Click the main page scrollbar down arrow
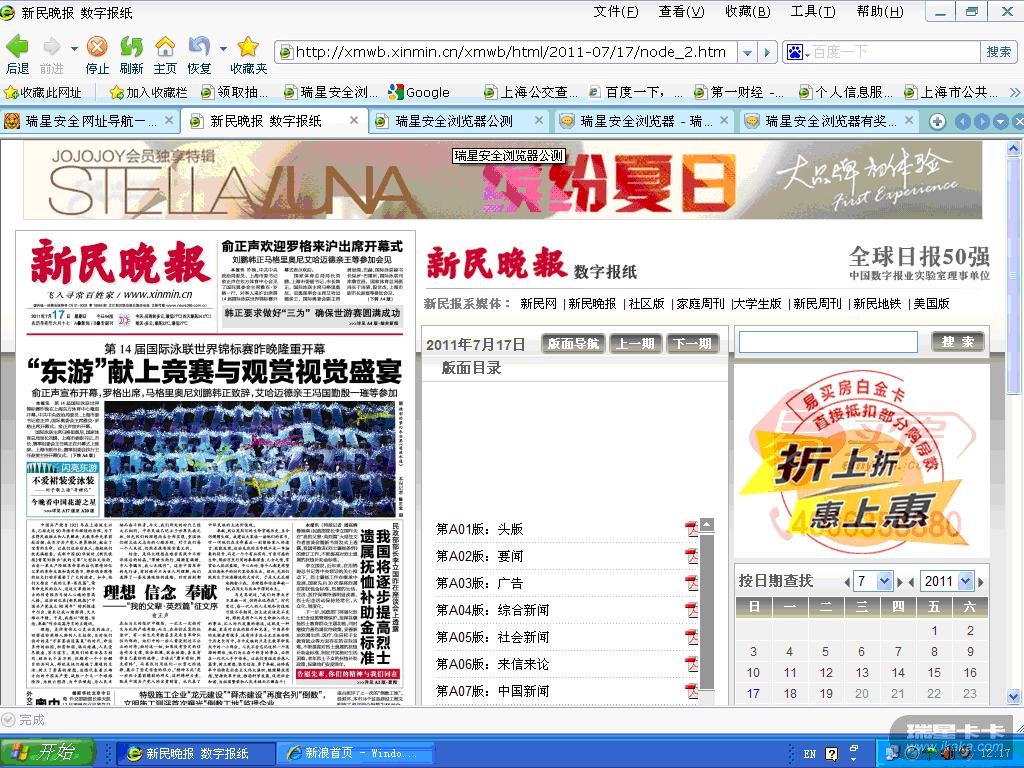 pyautogui.click(x=1014, y=696)
